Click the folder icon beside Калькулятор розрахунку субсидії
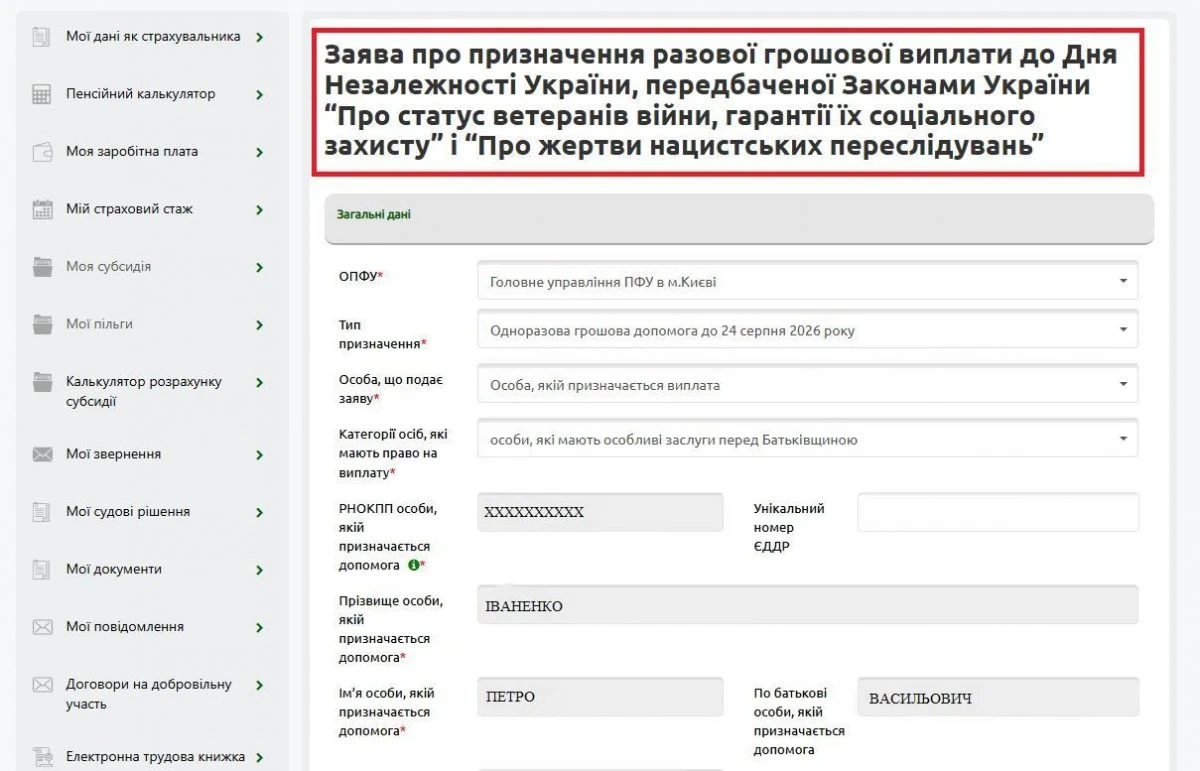Screen dimensions: 1200x771 tap(42, 382)
